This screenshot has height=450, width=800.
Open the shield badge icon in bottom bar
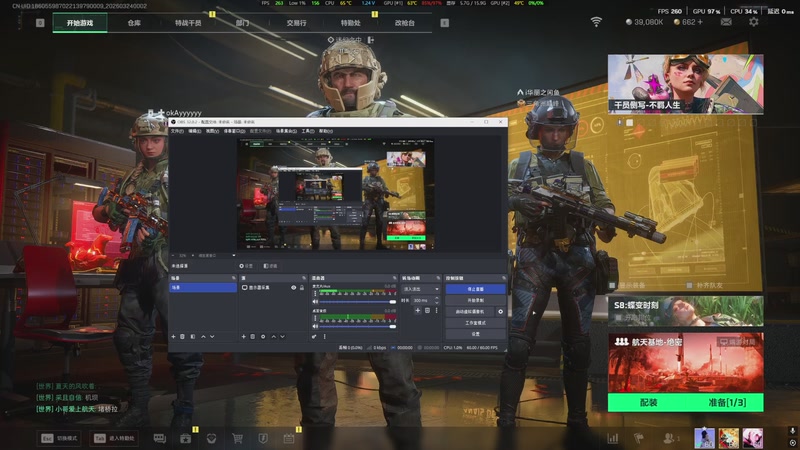tap(263, 438)
